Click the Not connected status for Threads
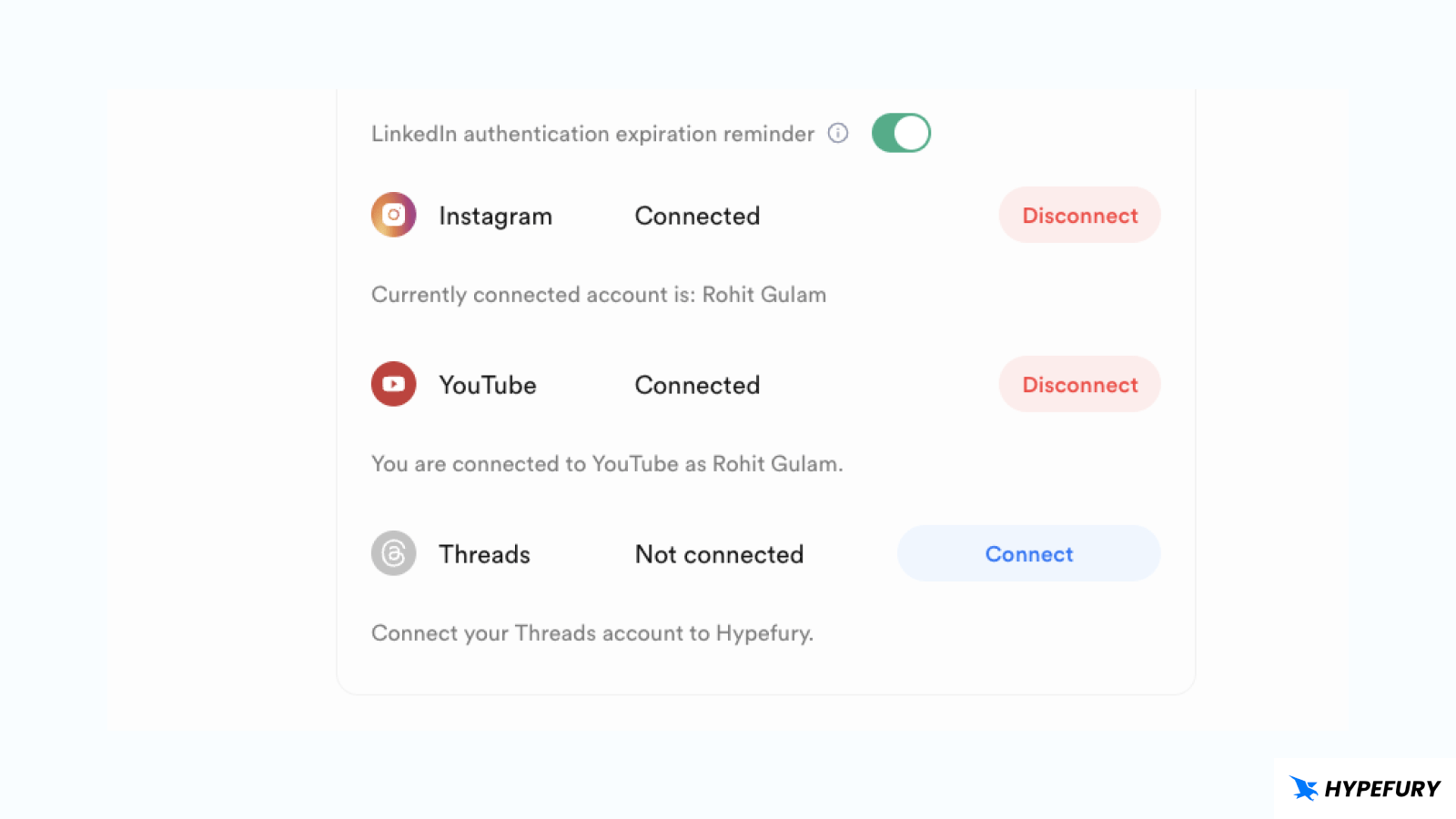Viewport: 1456px width, 819px height. coord(719,554)
